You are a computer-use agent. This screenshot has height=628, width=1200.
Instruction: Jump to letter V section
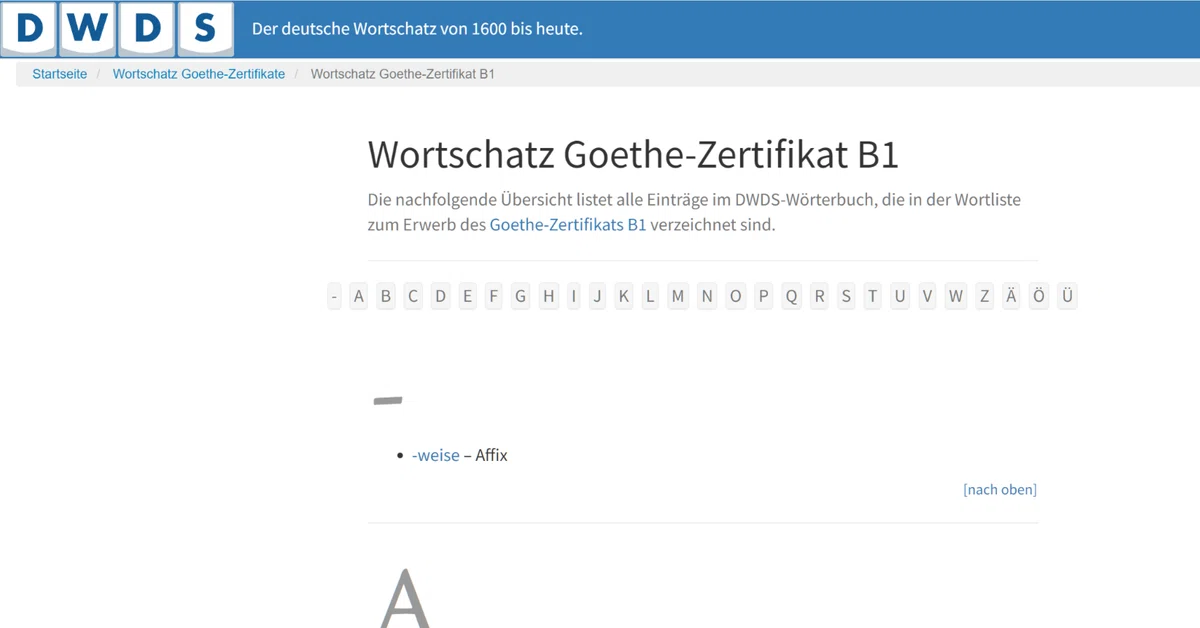[928, 296]
